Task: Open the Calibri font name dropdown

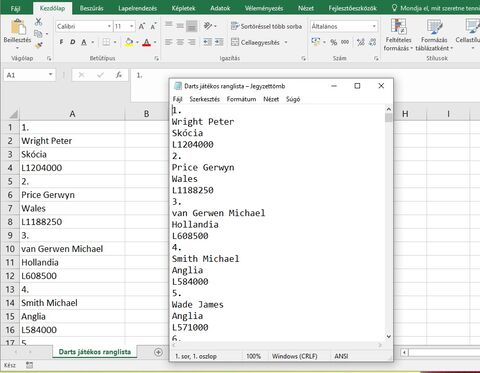Action: [109, 26]
